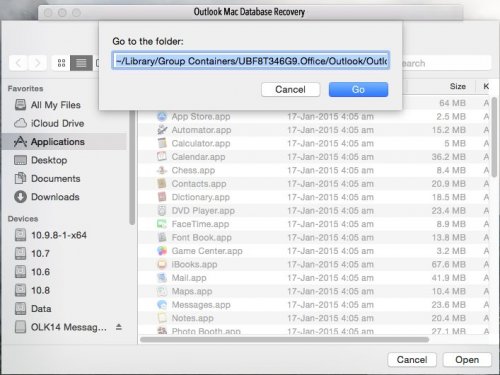Select the OLK14 Messag... volume
This screenshot has width=500, height=375.
pyautogui.click(x=61, y=327)
